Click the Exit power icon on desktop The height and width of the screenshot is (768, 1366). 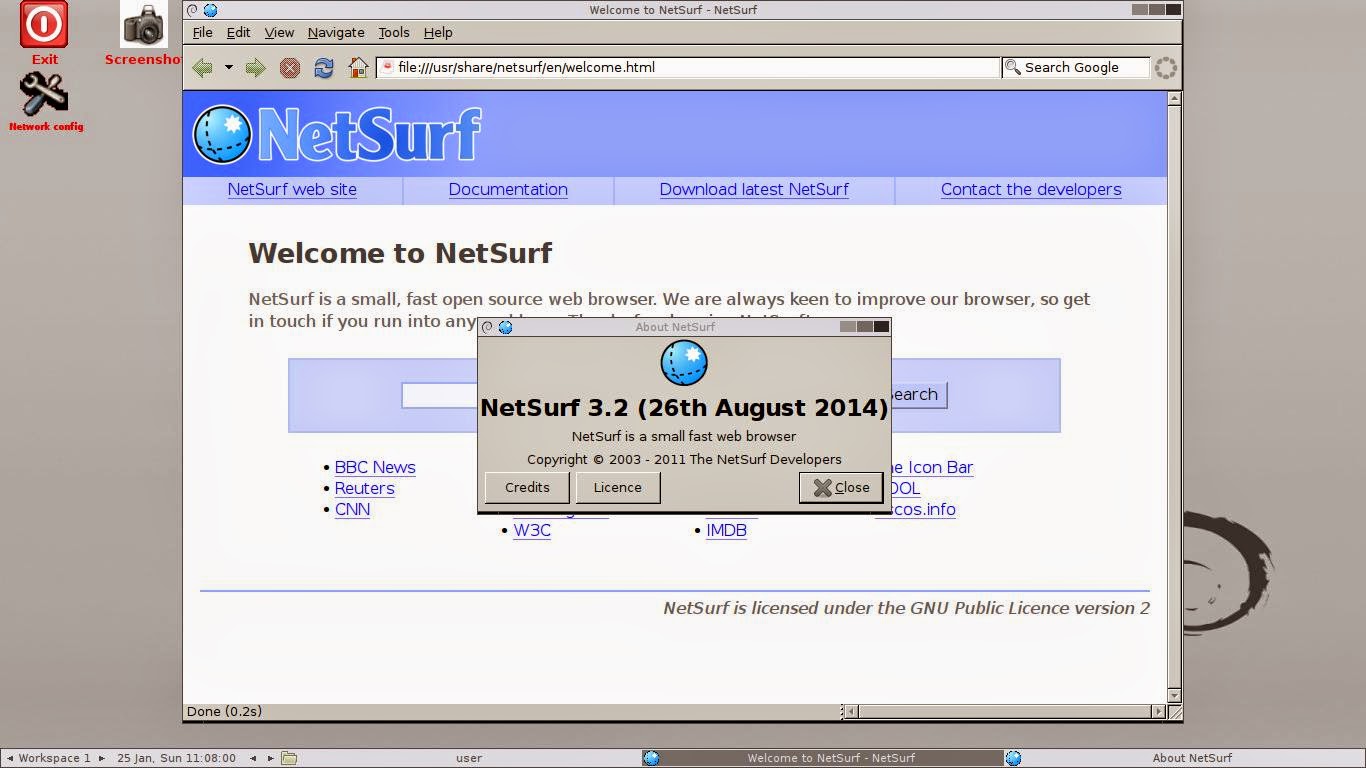(44, 25)
